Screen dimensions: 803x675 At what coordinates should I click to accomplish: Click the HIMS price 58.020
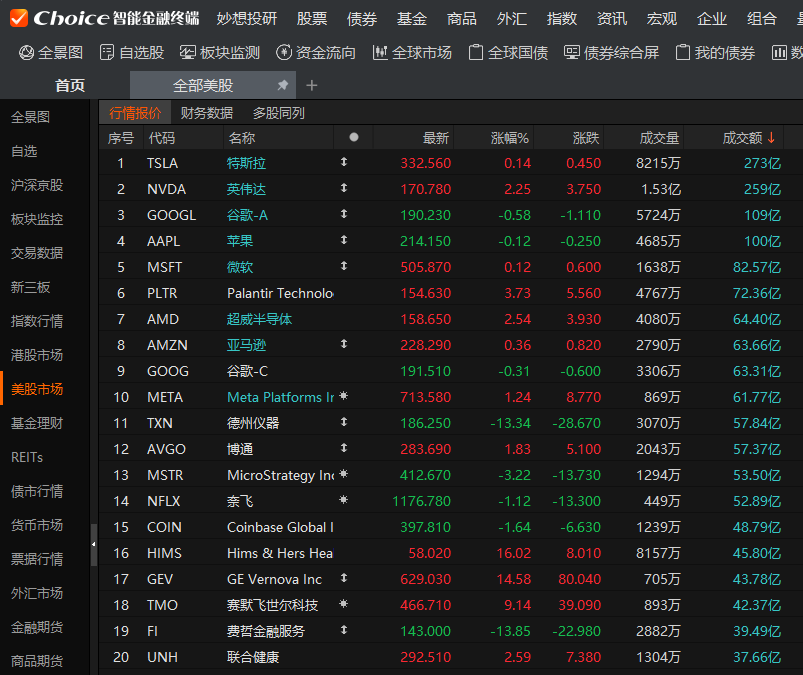click(430, 553)
